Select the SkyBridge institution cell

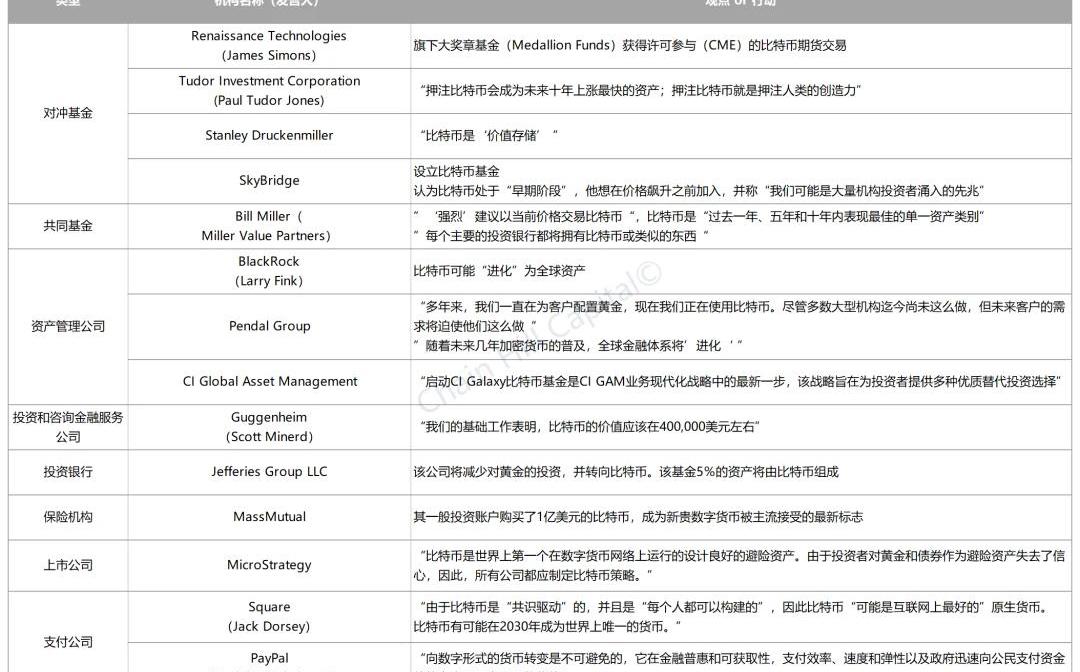point(269,181)
